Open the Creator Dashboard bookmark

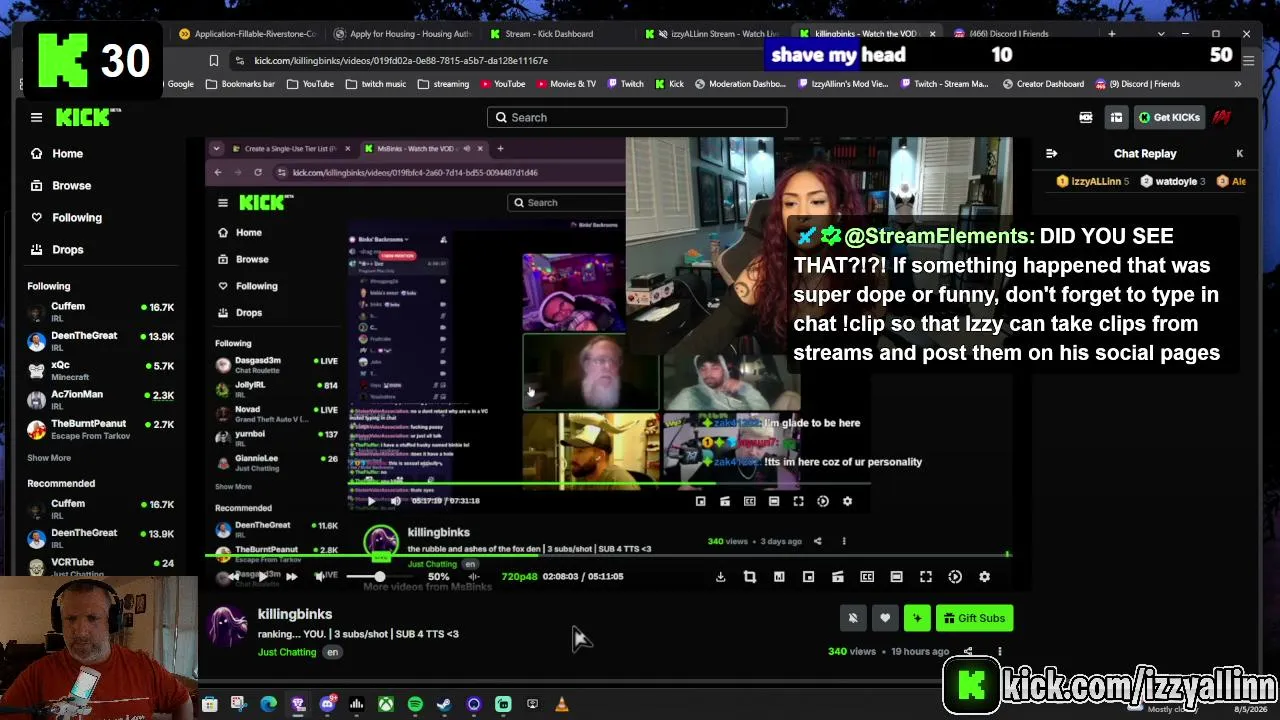1041,84
